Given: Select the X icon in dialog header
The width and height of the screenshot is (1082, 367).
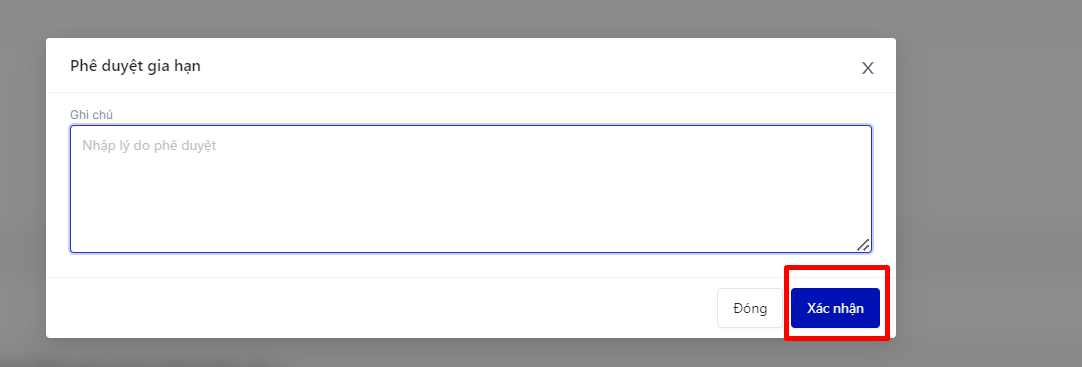Looking at the screenshot, I should click(867, 68).
